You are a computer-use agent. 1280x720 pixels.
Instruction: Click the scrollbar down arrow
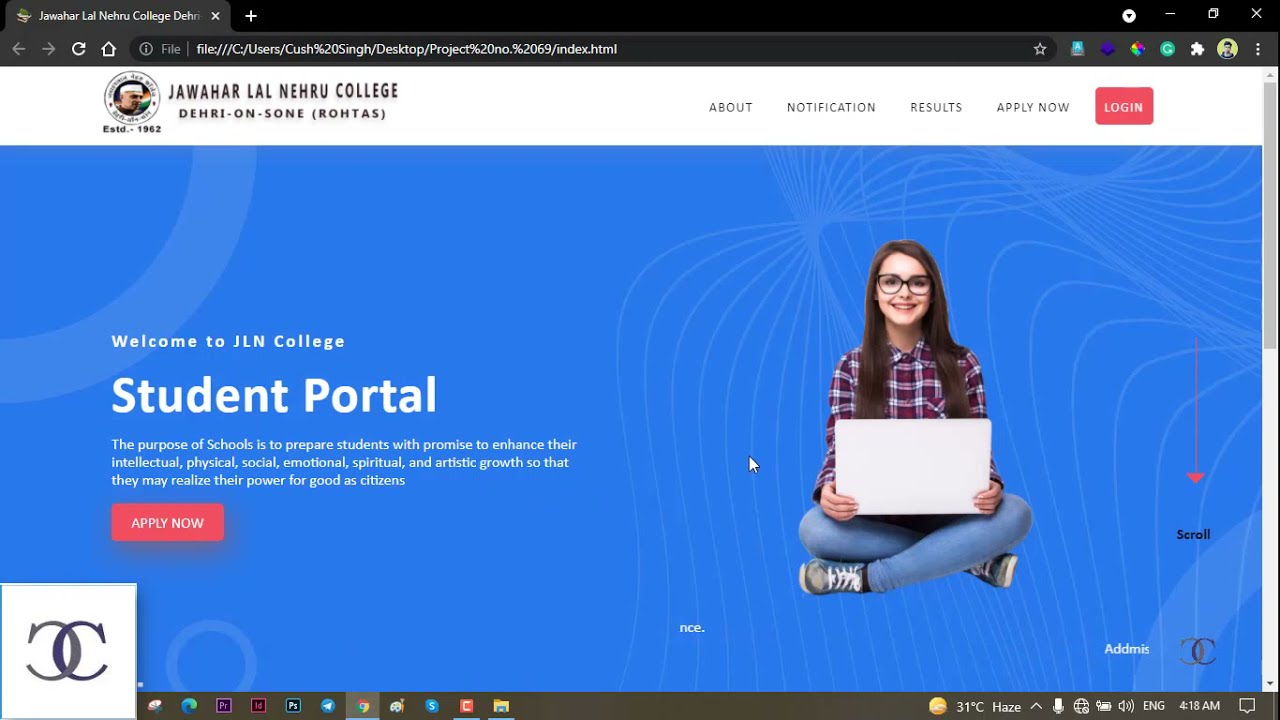click(1271, 683)
